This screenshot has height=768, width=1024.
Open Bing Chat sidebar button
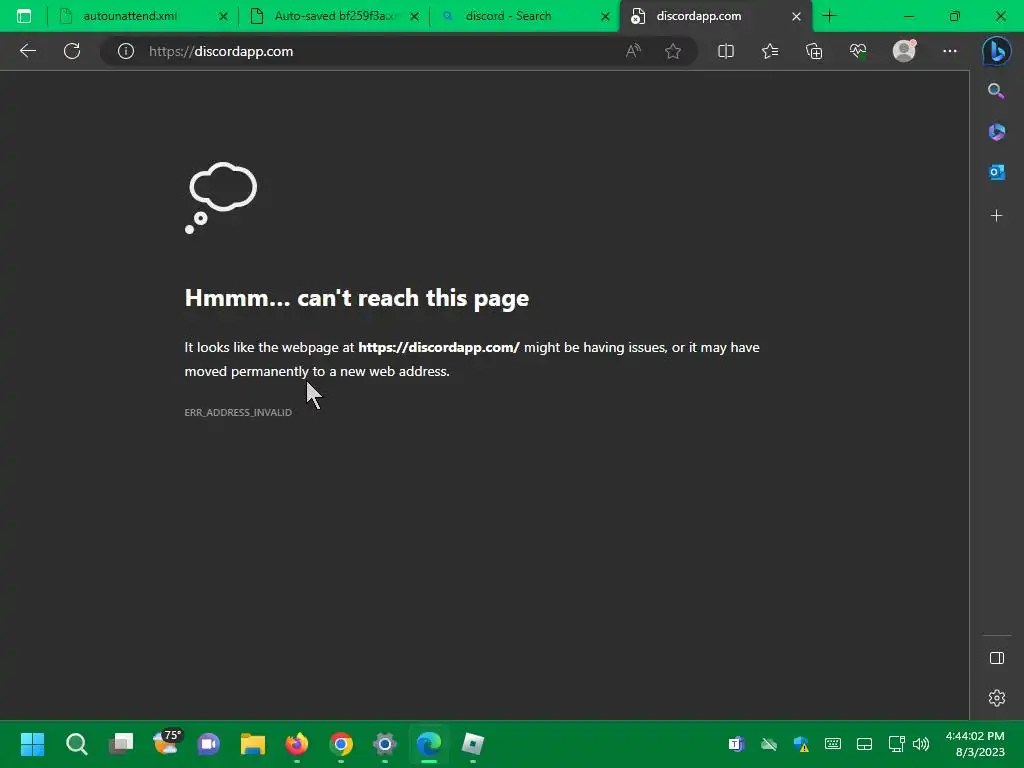997,51
